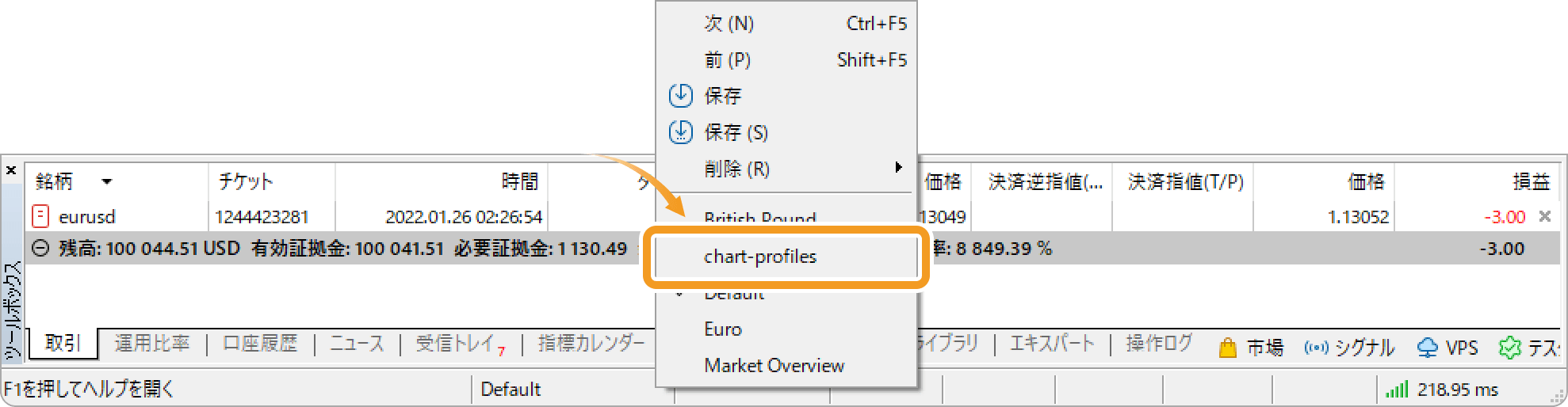This screenshot has width=1568, height=407.
Task: Click the 決済指値(T/P) column header
Action: (x=1185, y=182)
